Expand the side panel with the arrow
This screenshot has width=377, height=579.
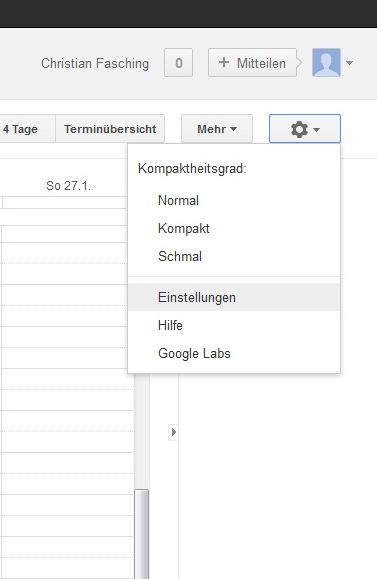click(173, 432)
